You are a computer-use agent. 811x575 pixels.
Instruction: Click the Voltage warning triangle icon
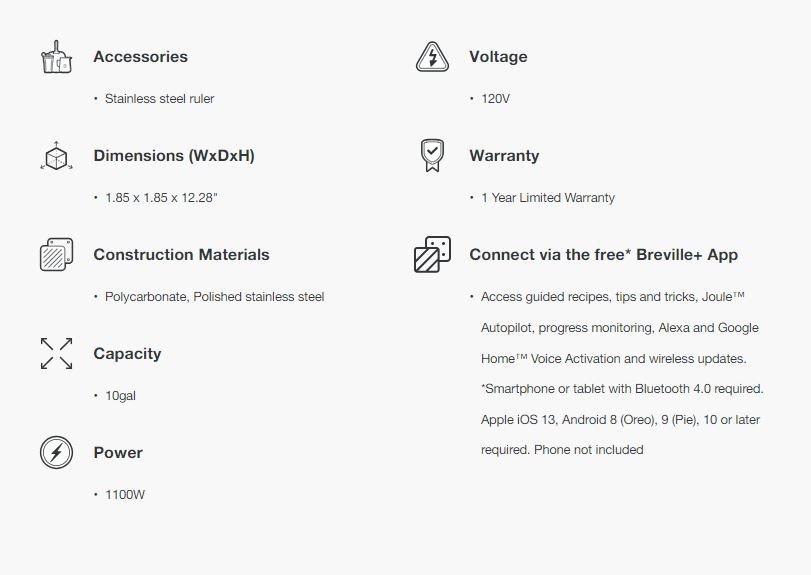click(x=432, y=57)
